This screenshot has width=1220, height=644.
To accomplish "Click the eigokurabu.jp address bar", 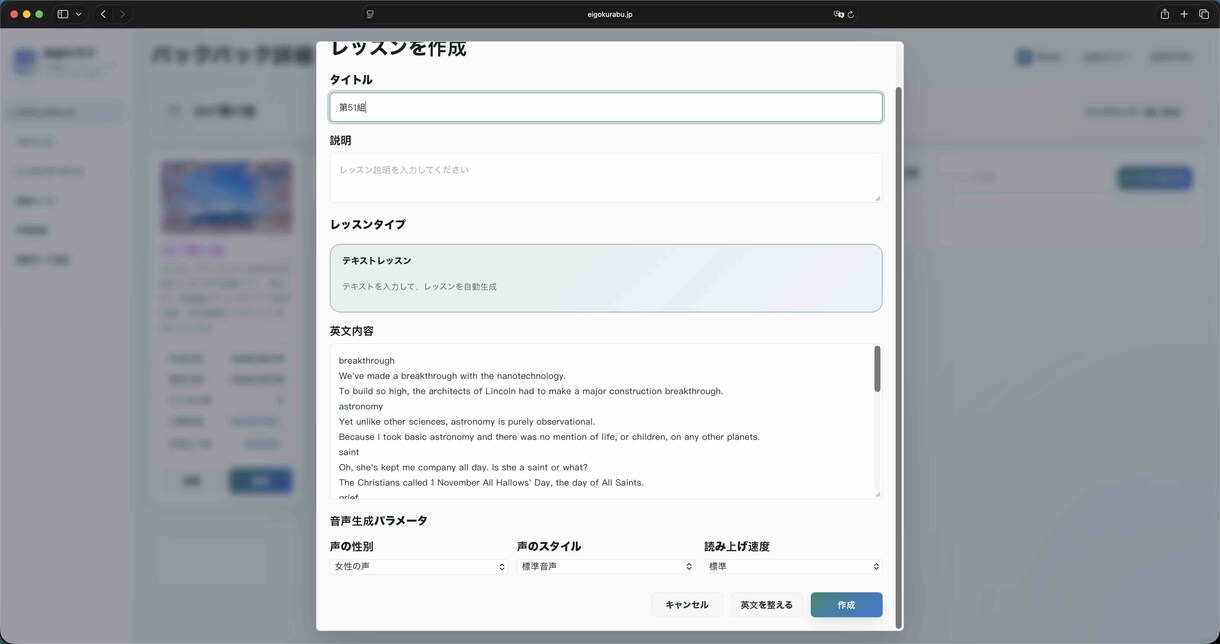I will point(609,14).
